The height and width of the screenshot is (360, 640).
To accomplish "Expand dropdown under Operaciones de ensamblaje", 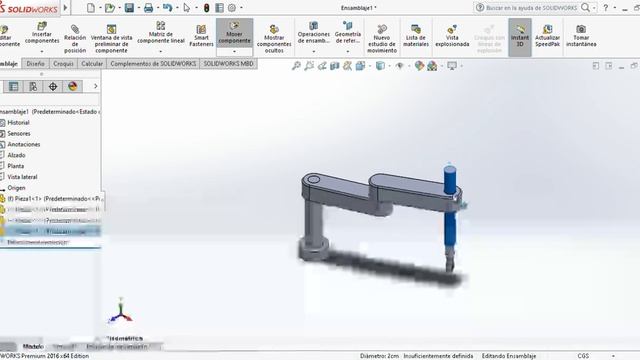I will point(313,51).
